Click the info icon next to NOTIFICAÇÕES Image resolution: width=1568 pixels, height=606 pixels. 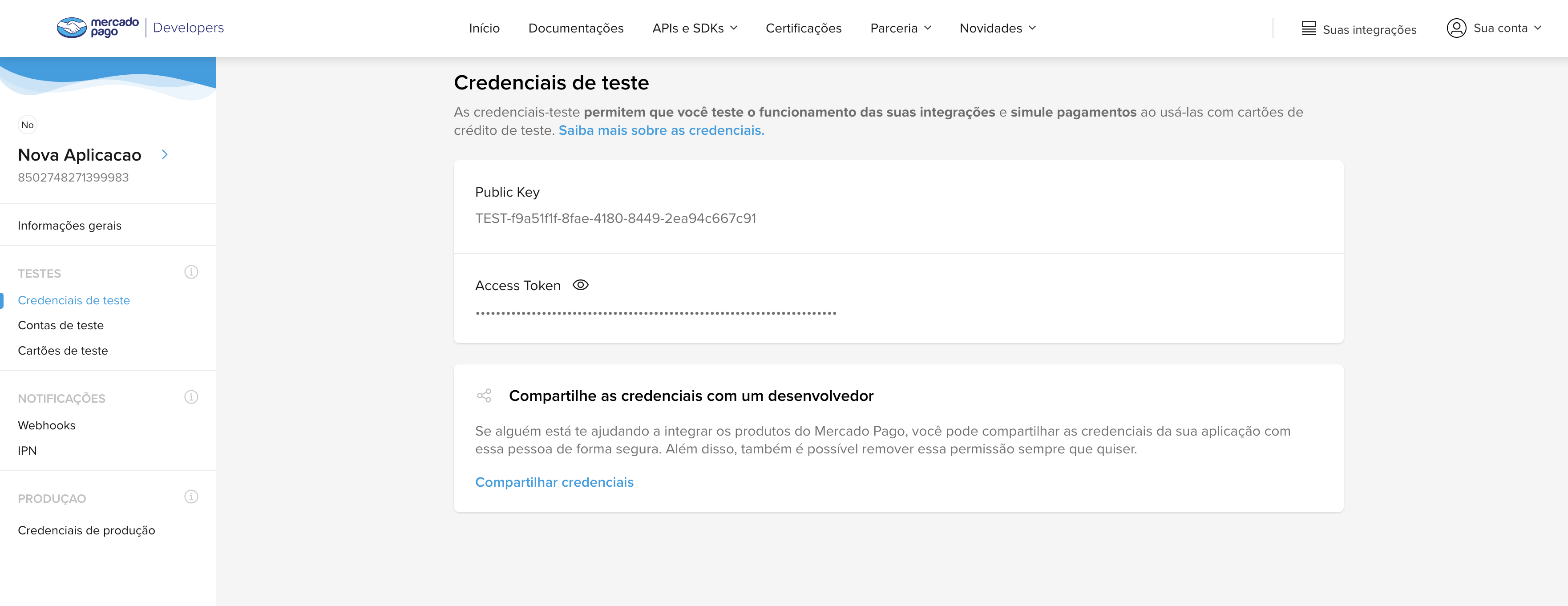(x=191, y=397)
